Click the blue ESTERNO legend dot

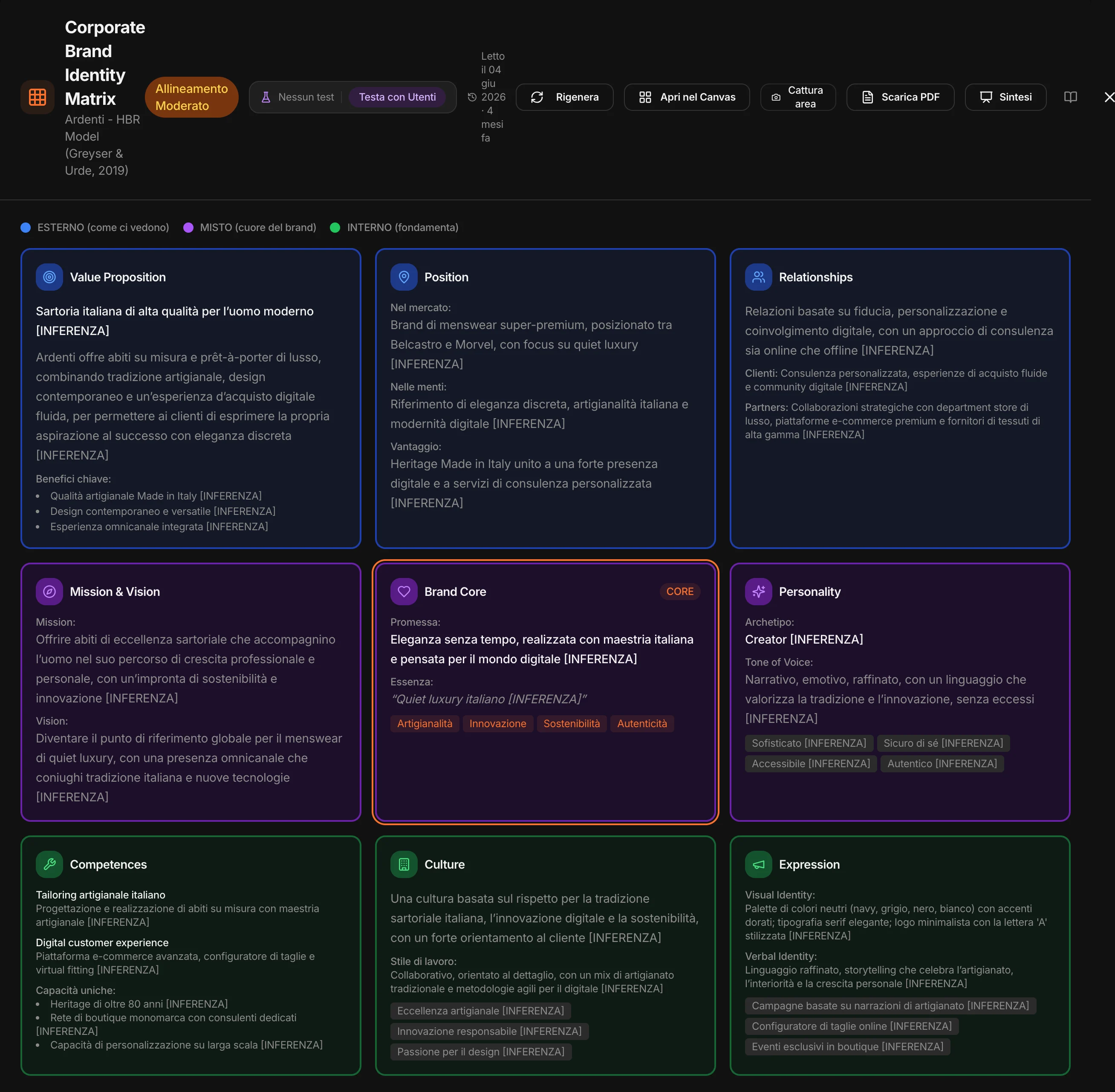(25, 228)
